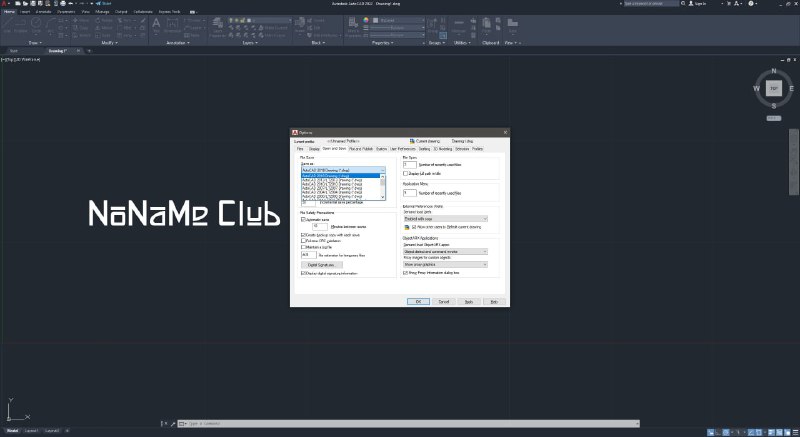Expand the Properties panel flyout
800x437 pixels.
point(382,43)
